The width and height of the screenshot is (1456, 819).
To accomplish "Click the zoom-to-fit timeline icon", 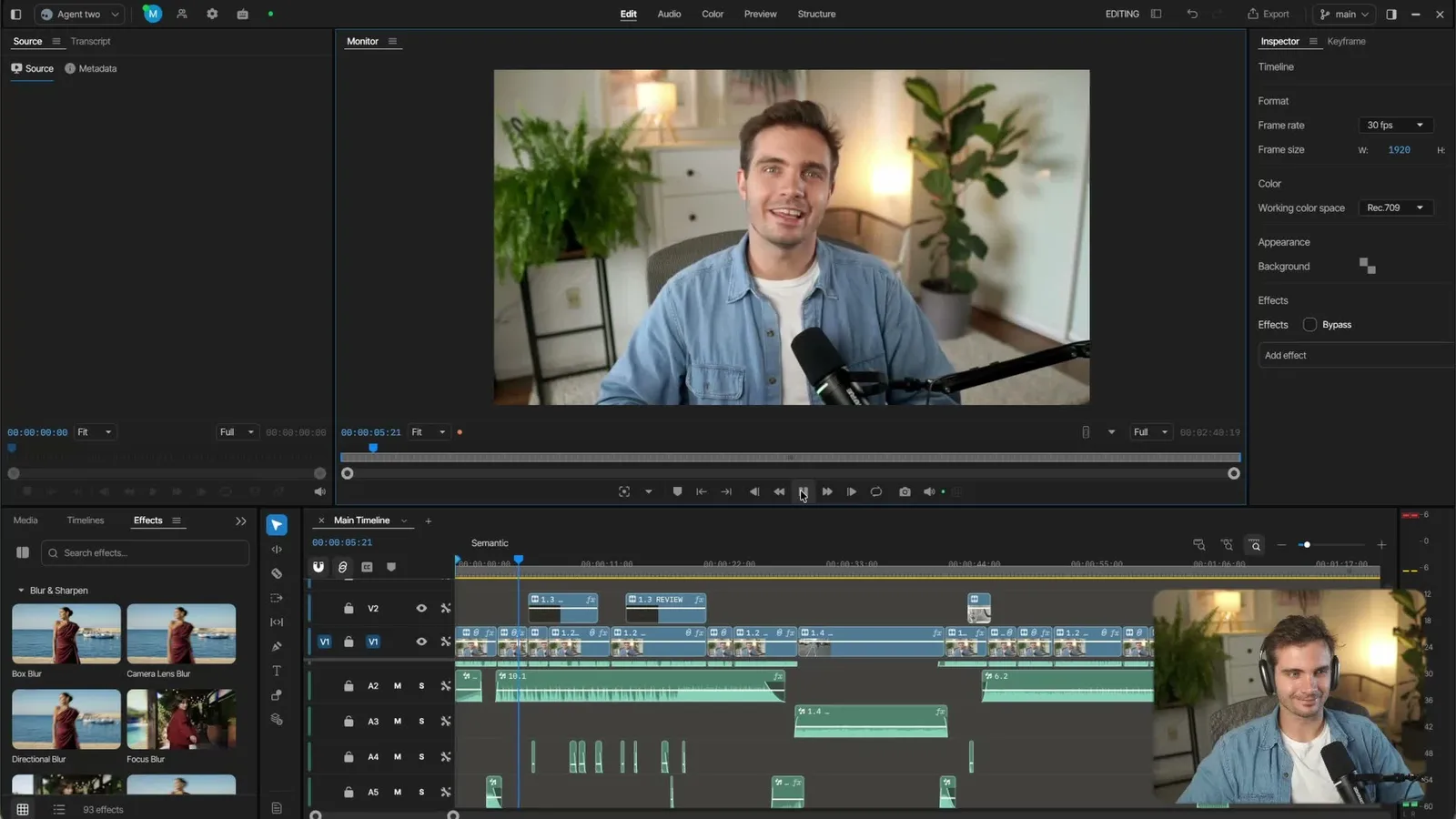I will pyautogui.click(x=1255, y=544).
